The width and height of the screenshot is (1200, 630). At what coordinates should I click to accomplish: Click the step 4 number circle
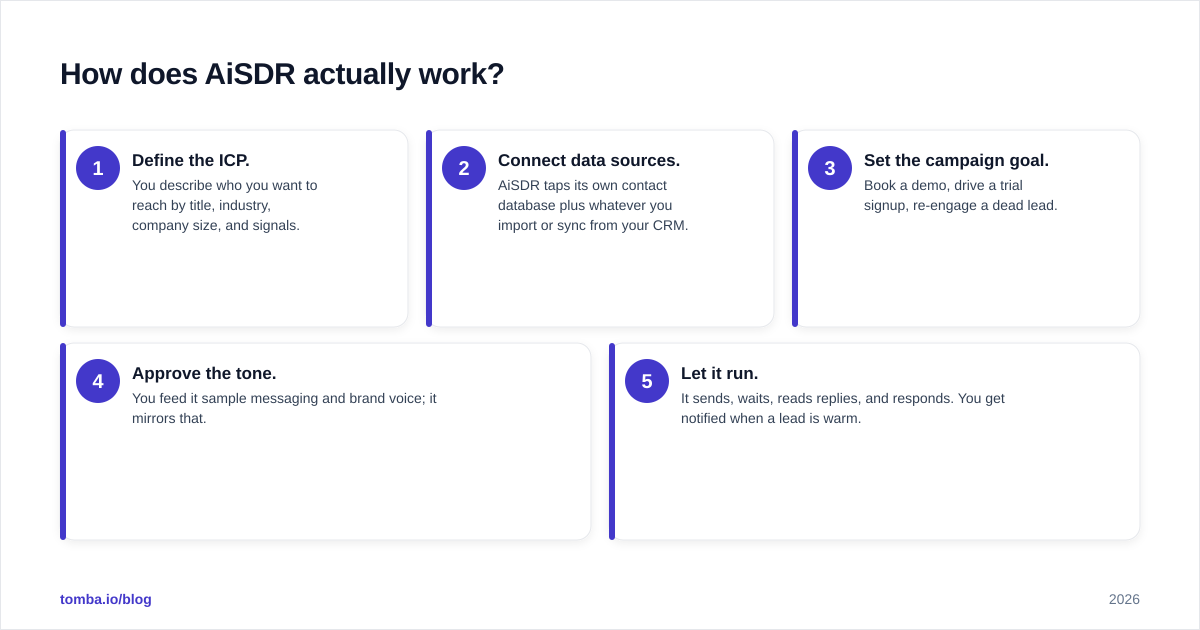point(98,381)
